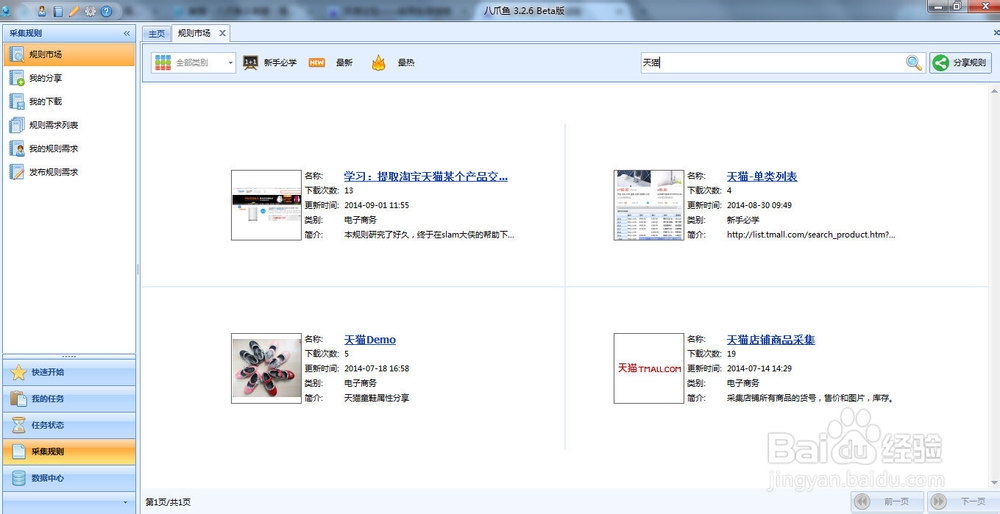Open settings via the gear icon
This screenshot has height=514, width=1000.
click(90, 11)
